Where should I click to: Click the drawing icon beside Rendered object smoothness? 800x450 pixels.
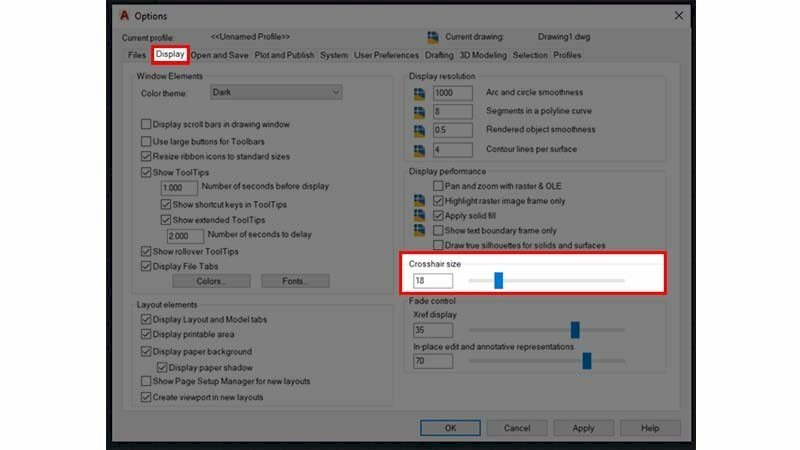[x=419, y=130]
